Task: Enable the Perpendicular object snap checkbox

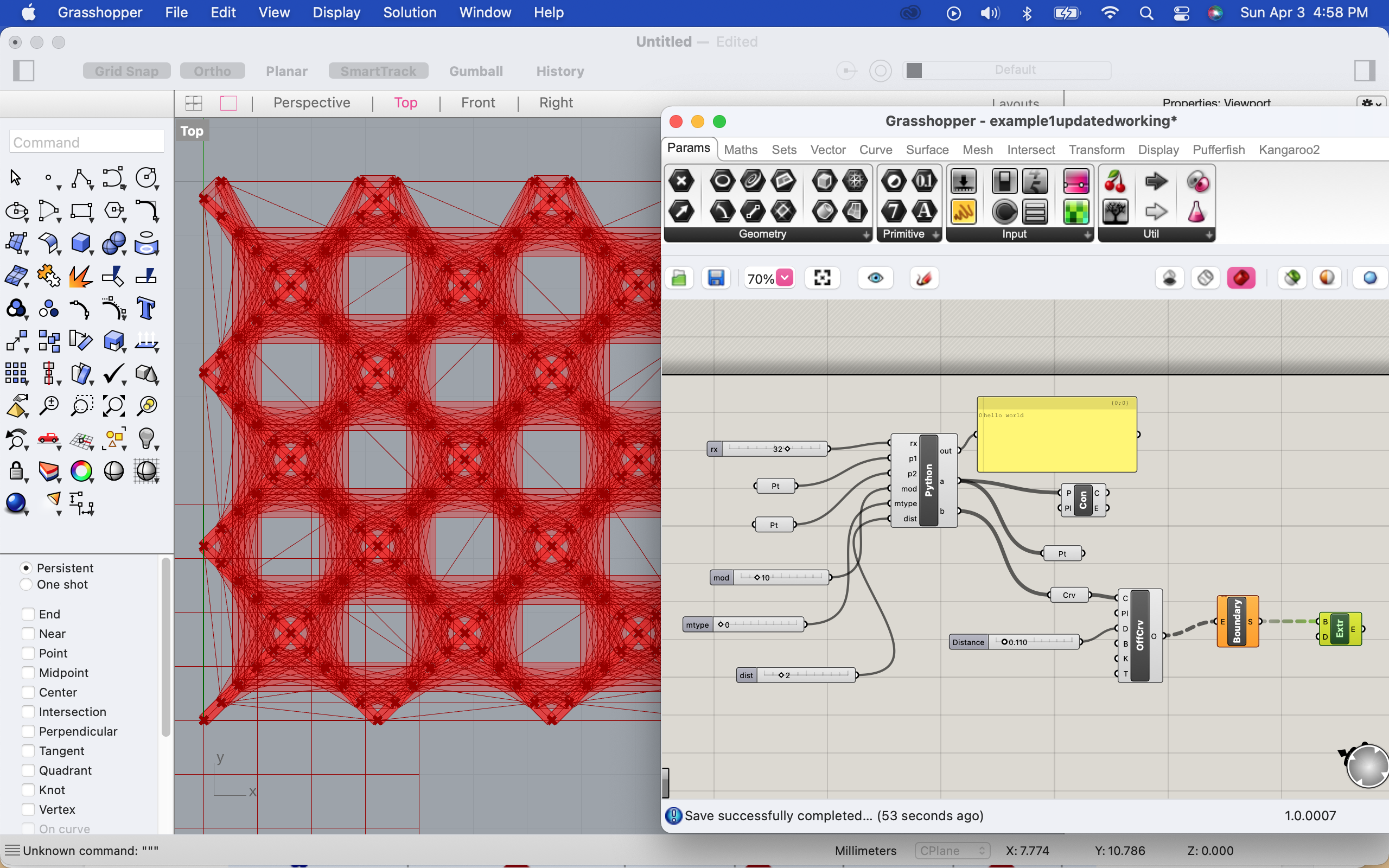Action: click(x=28, y=731)
